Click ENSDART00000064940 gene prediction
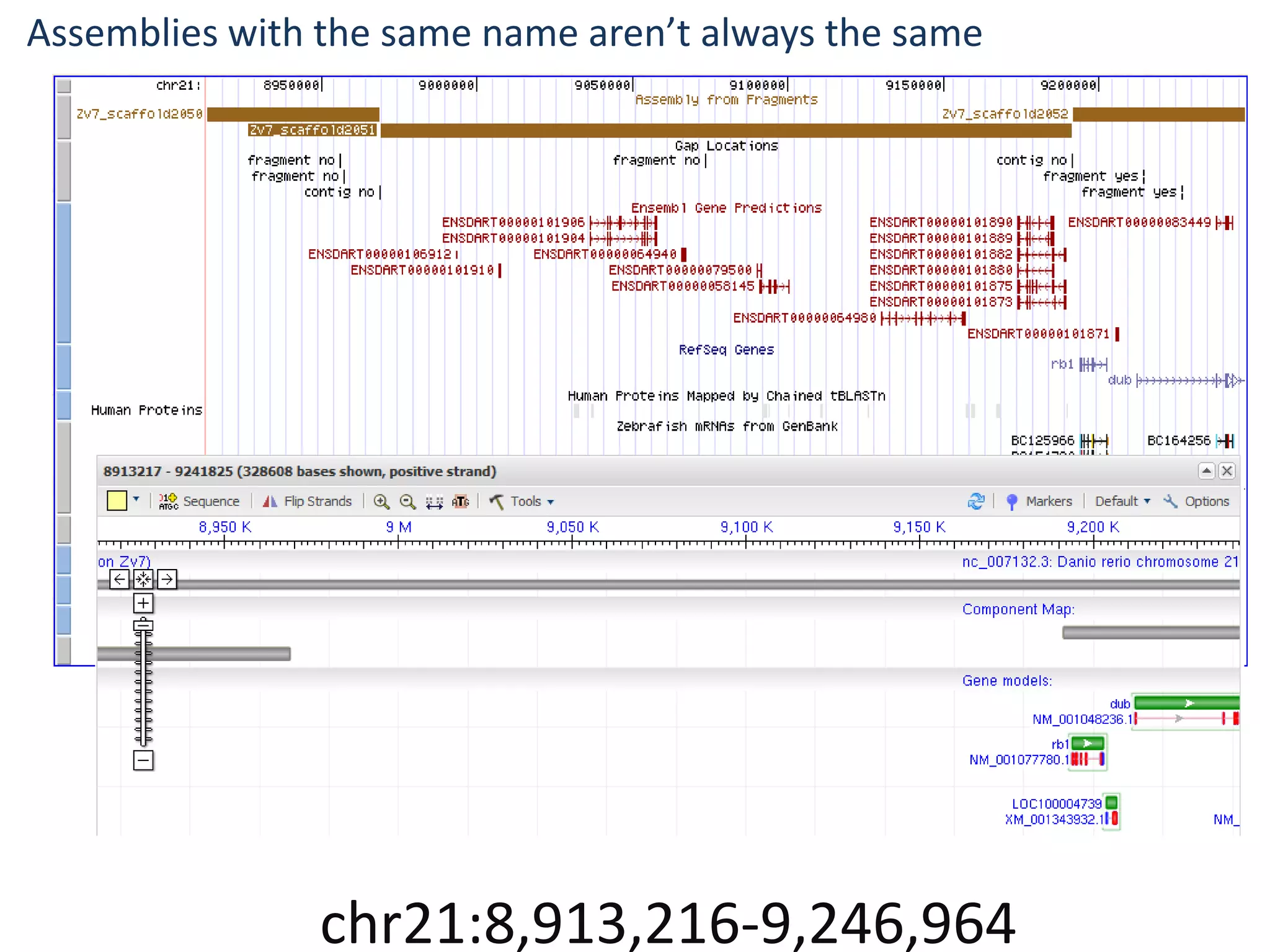Screen dimensions: 1270x952 pyautogui.click(x=610, y=255)
